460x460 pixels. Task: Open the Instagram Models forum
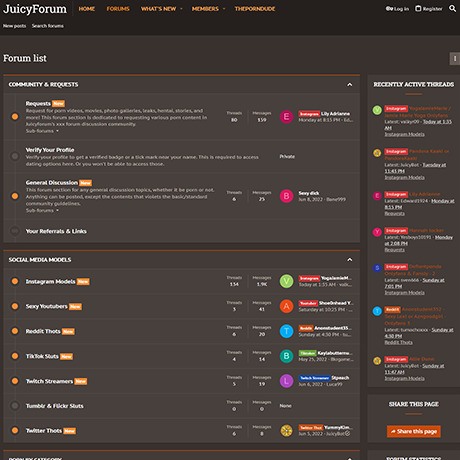coord(50,282)
